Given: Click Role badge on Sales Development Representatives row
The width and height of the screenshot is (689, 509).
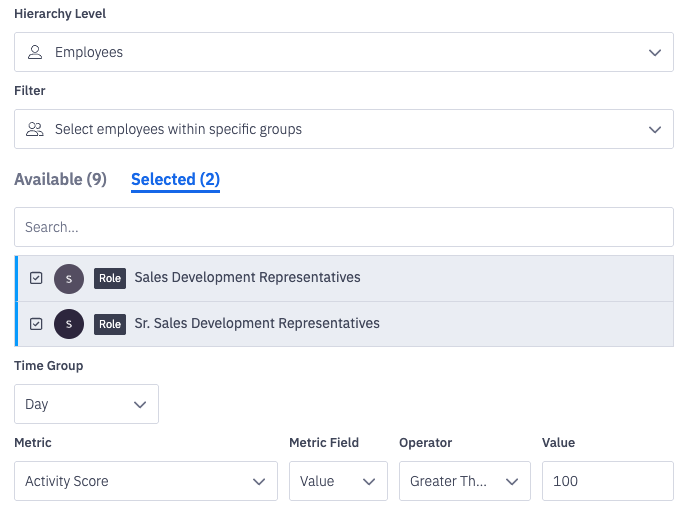Looking at the screenshot, I should pyautogui.click(x=110, y=278).
